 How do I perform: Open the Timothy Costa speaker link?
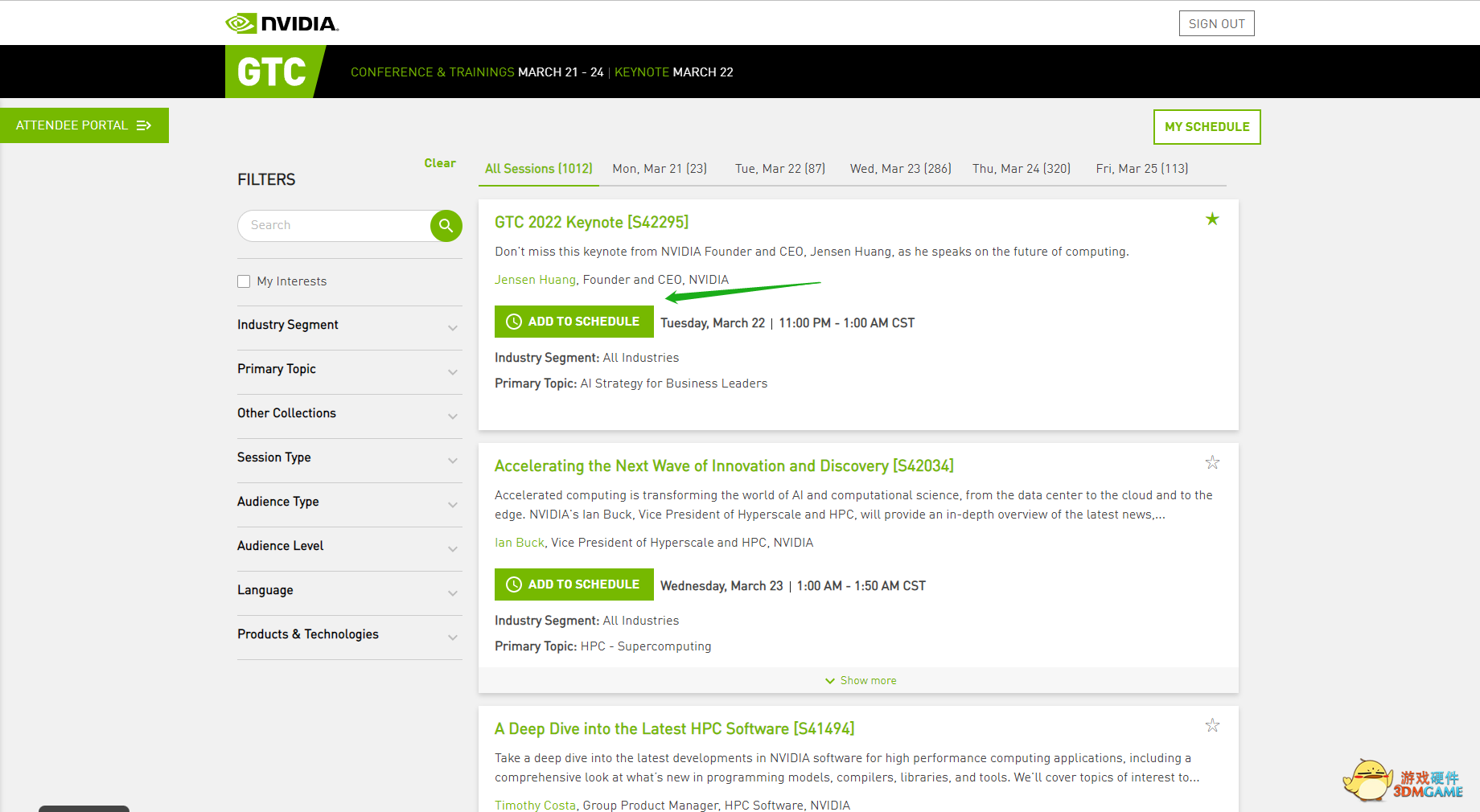[535, 805]
